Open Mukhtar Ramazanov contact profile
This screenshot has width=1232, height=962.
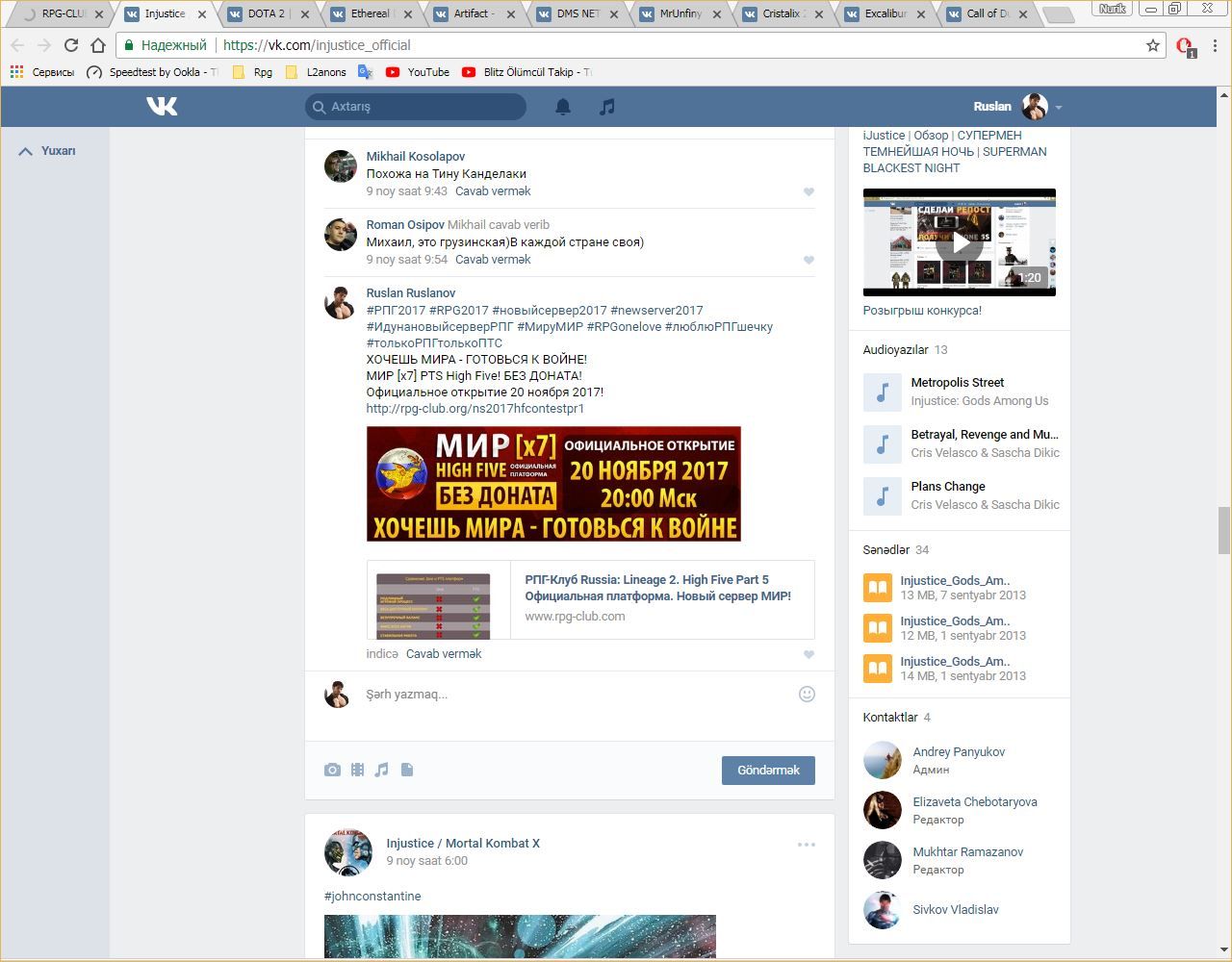click(x=968, y=852)
